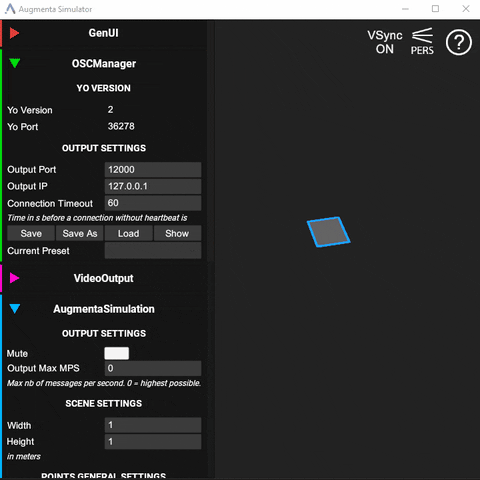Close the Augmenta Simulator window
Screen dimensions: 480x480
pos(466,9)
